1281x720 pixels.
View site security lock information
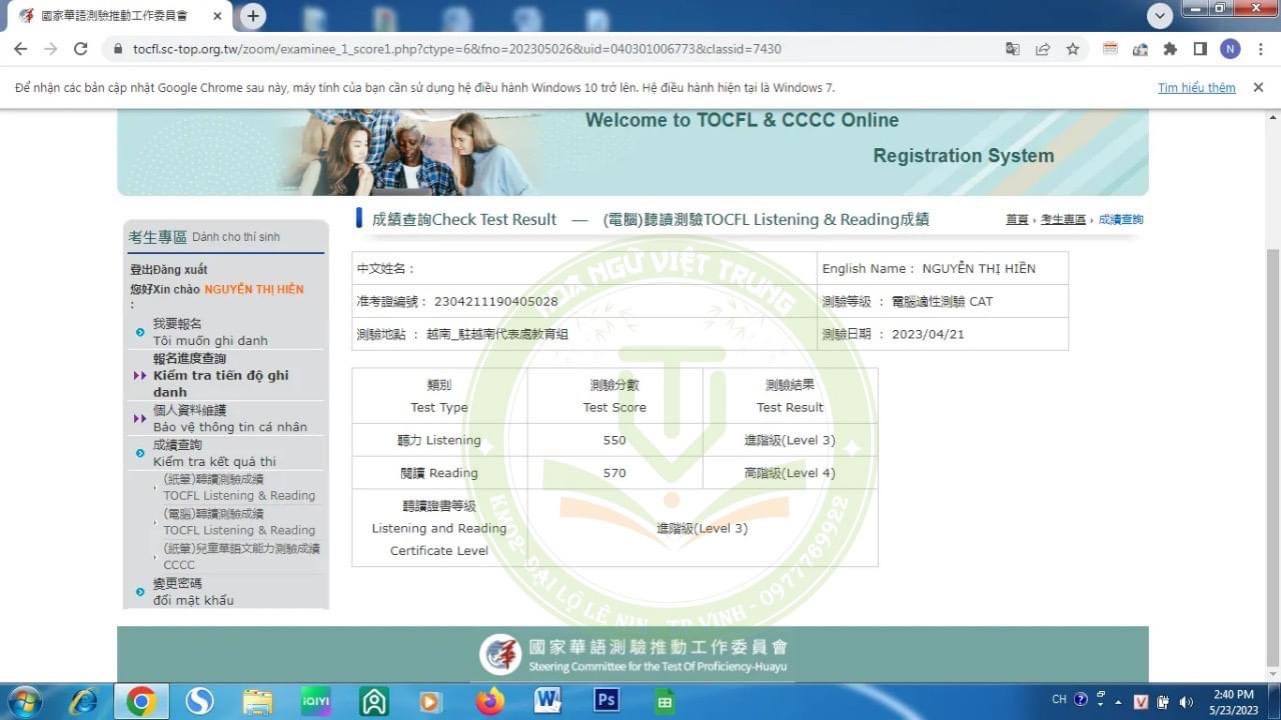118,48
